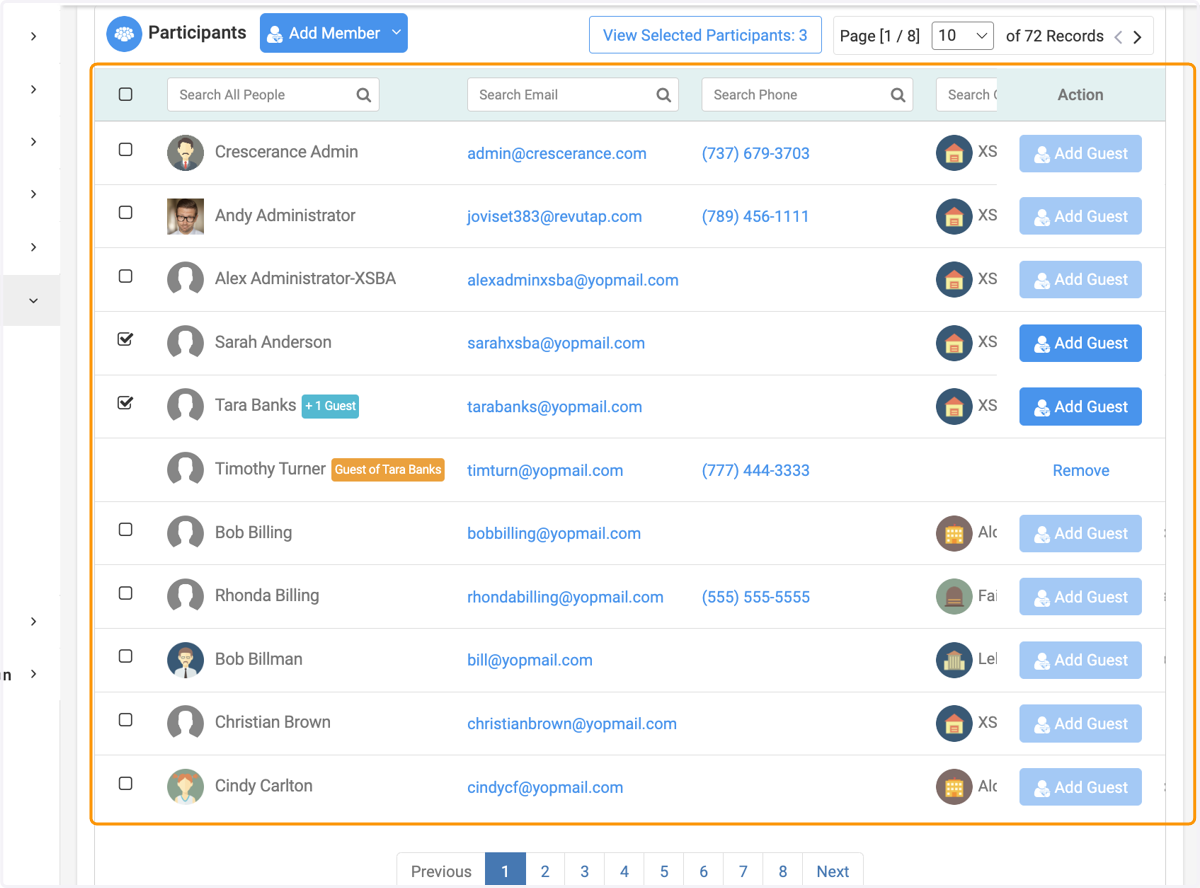This screenshot has width=1200, height=888.
Task: Select the Christian Brown checkbox
Action: tap(125, 719)
